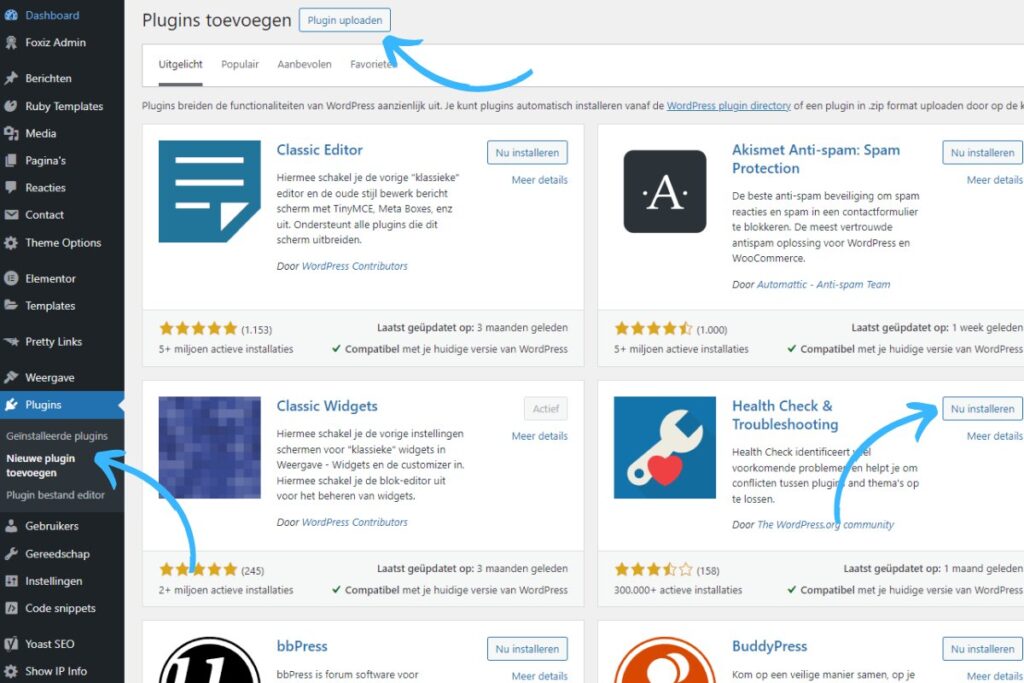Click the Templates folder icon

(x=11, y=306)
